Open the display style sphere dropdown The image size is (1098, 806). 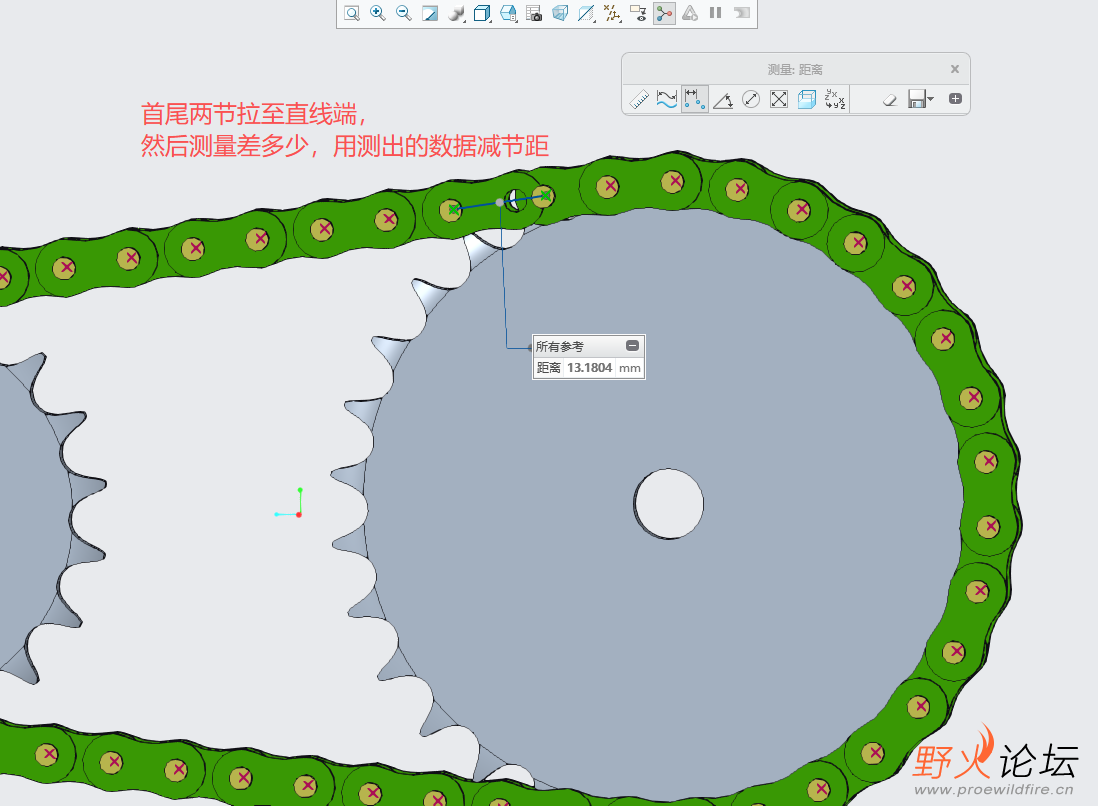coord(457,13)
